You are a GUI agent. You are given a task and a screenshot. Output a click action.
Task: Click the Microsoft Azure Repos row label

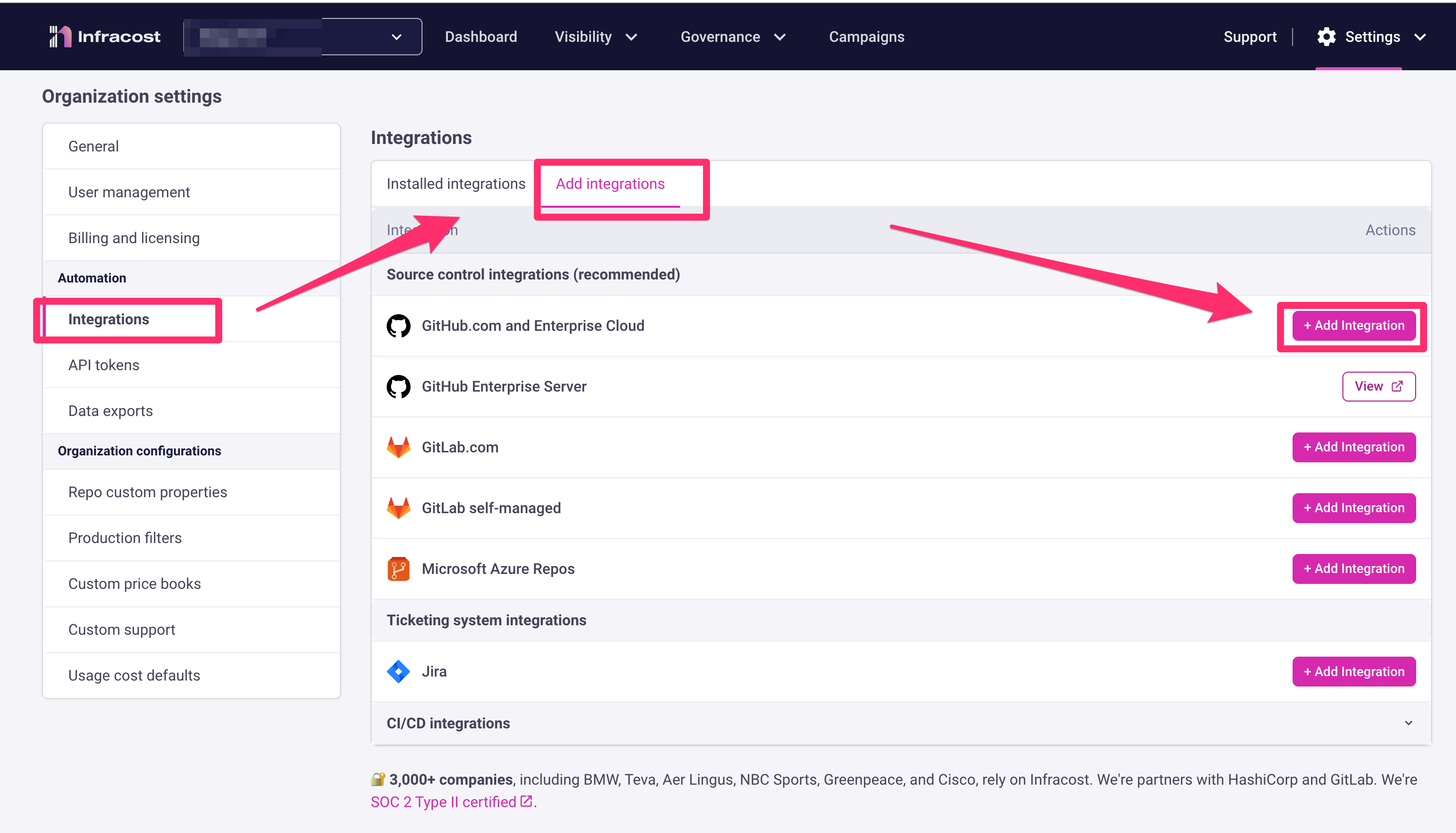[x=498, y=568]
